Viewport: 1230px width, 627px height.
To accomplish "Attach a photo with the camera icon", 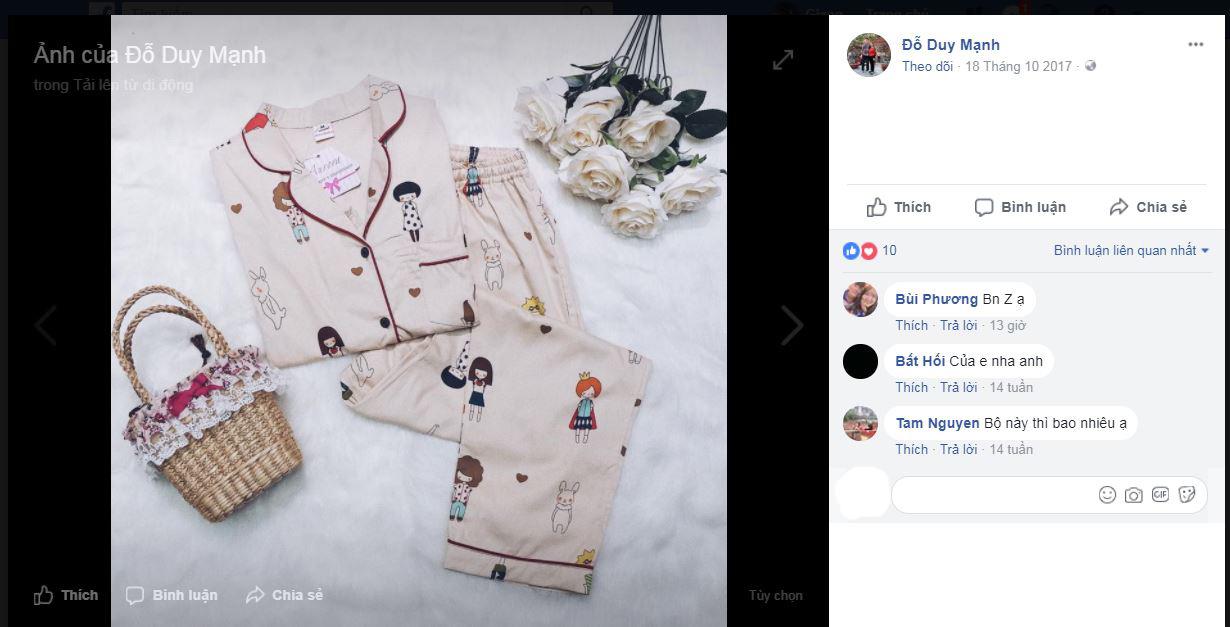I will (1133, 495).
